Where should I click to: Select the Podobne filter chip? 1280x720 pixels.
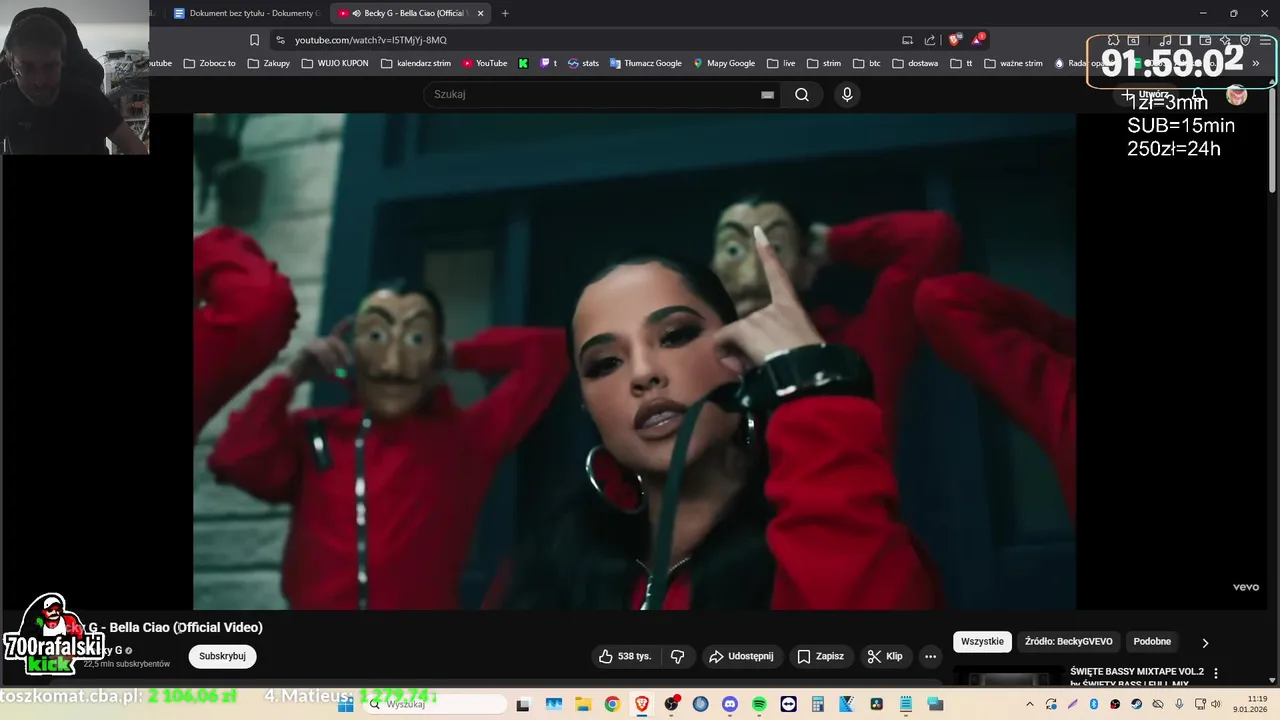(x=1152, y=642)
